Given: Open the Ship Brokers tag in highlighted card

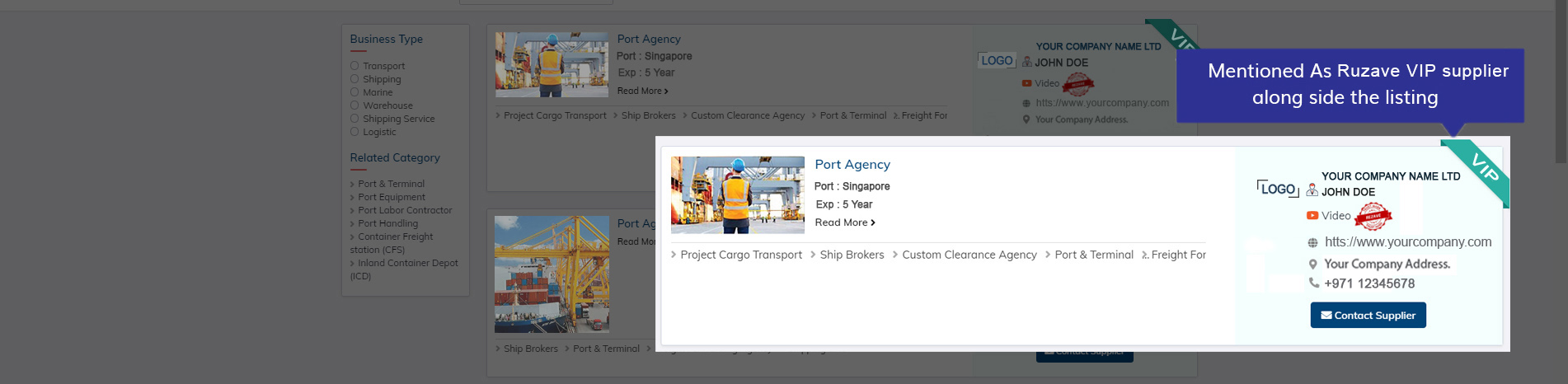Looking at the screenshot, I should tap(852, 255).
